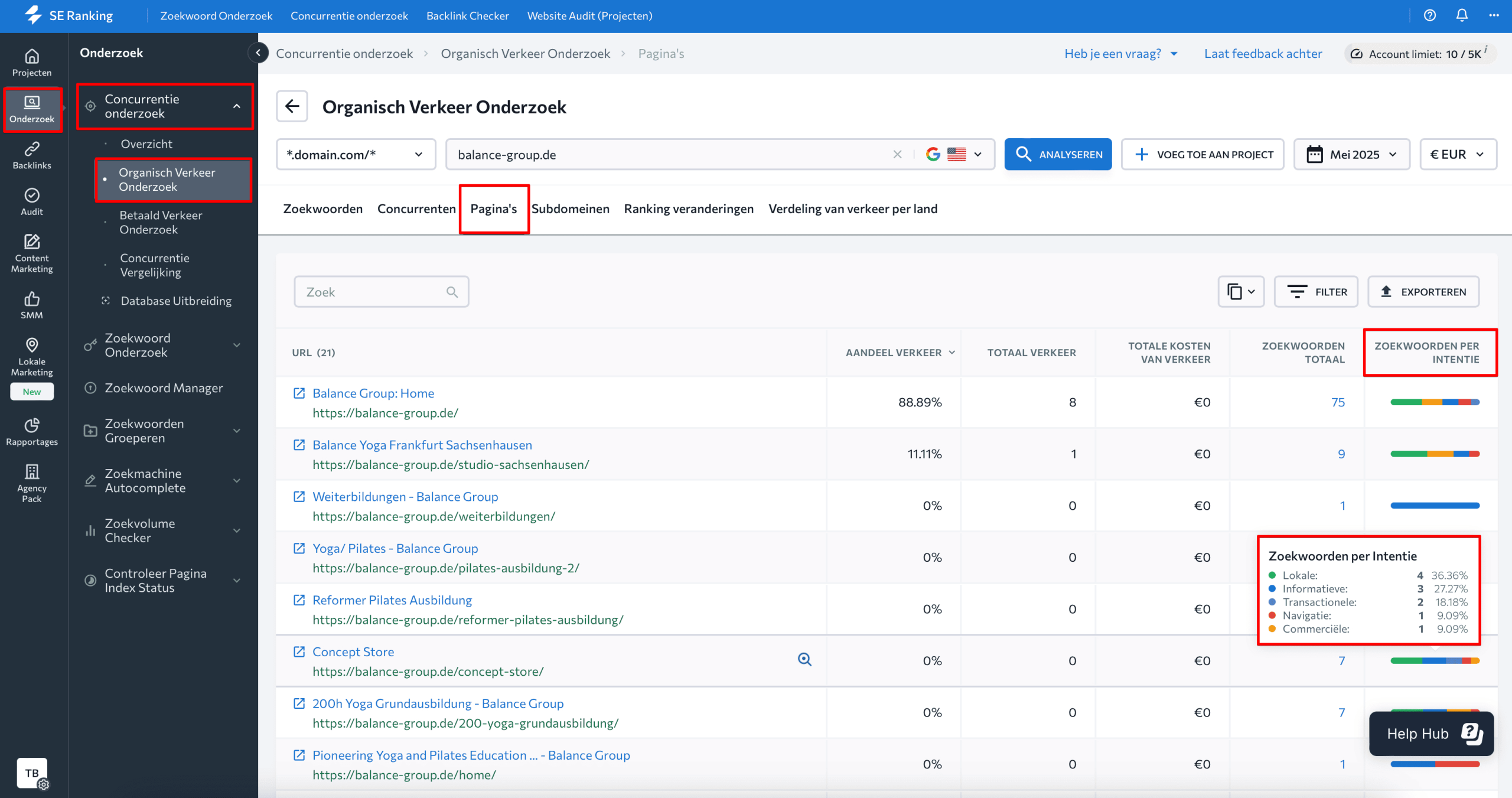Open external link icon for Reformer Pilates Ausbildung
1512x798 pixels.
click(299, 600)
